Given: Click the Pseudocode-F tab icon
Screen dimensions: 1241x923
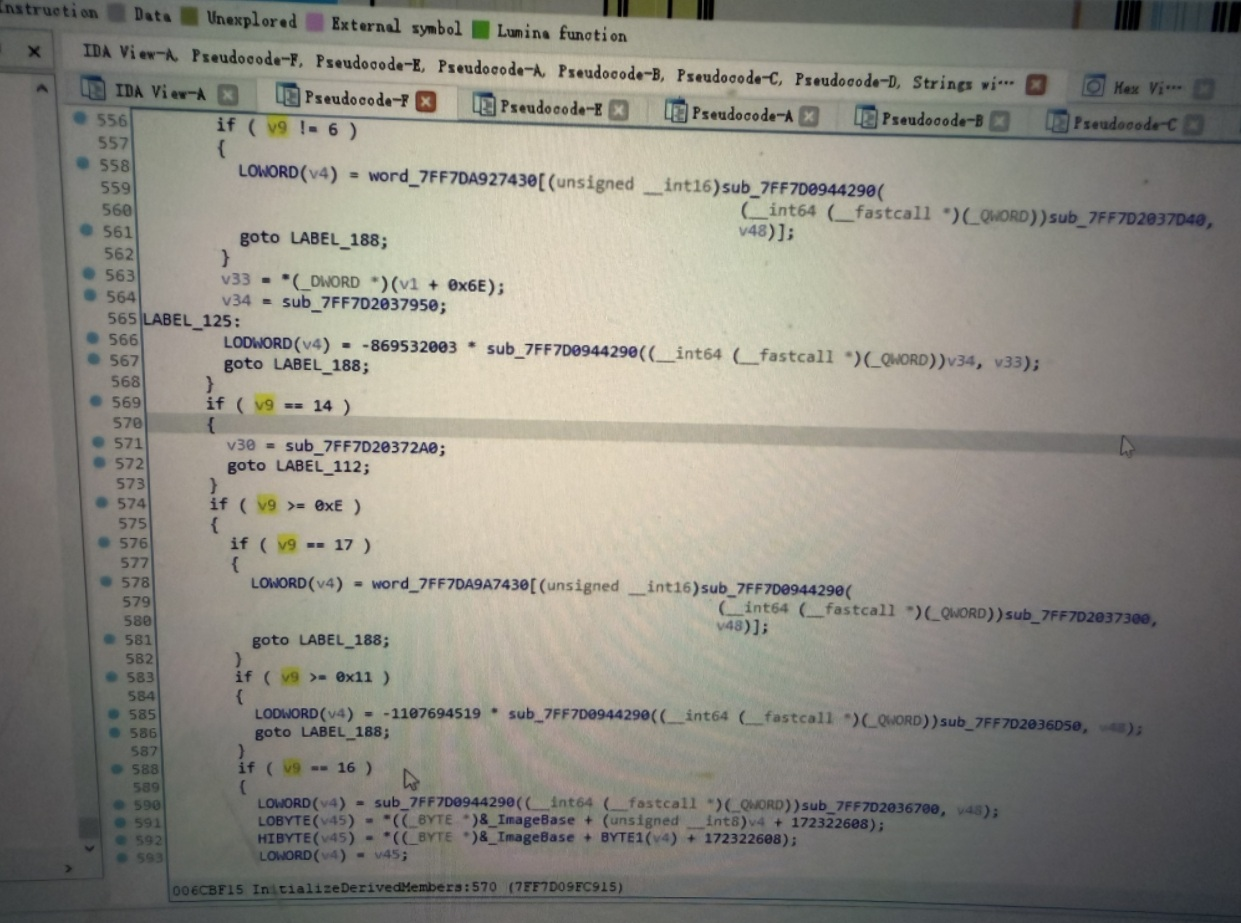Looking at the screenshot, I should 287,97.
